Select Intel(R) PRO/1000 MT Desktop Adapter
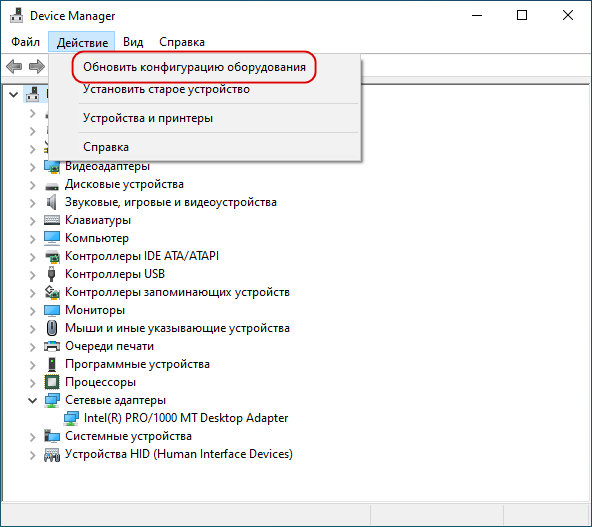The image size is (592, 527). 186,418
